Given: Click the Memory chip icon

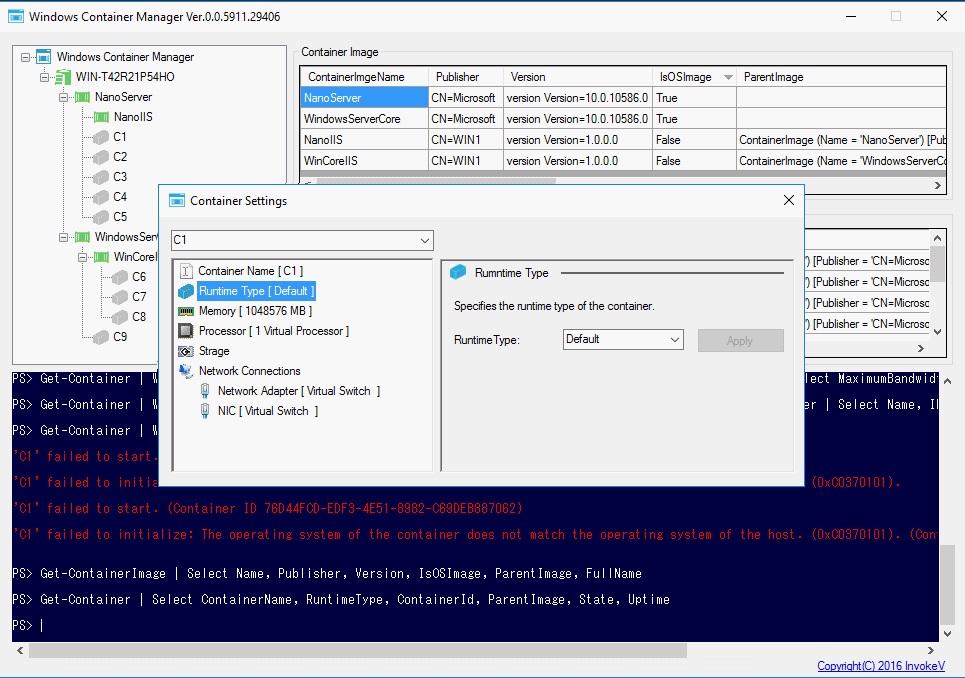Looking at the screenshot, I should [x=186, y=311].
